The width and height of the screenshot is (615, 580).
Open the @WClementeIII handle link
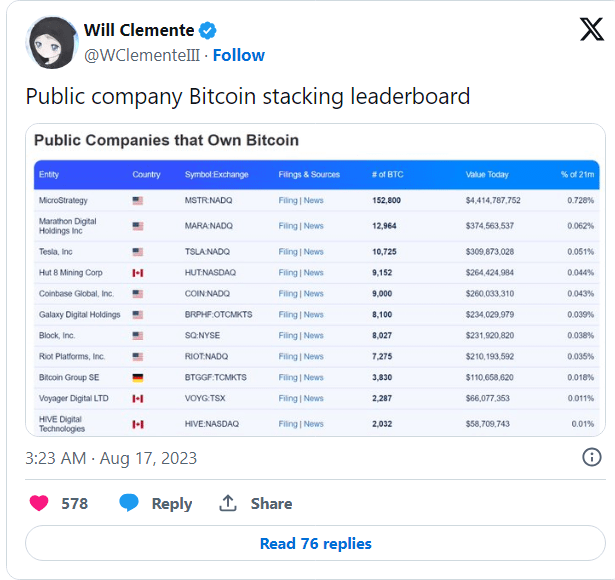coord(142,55)
